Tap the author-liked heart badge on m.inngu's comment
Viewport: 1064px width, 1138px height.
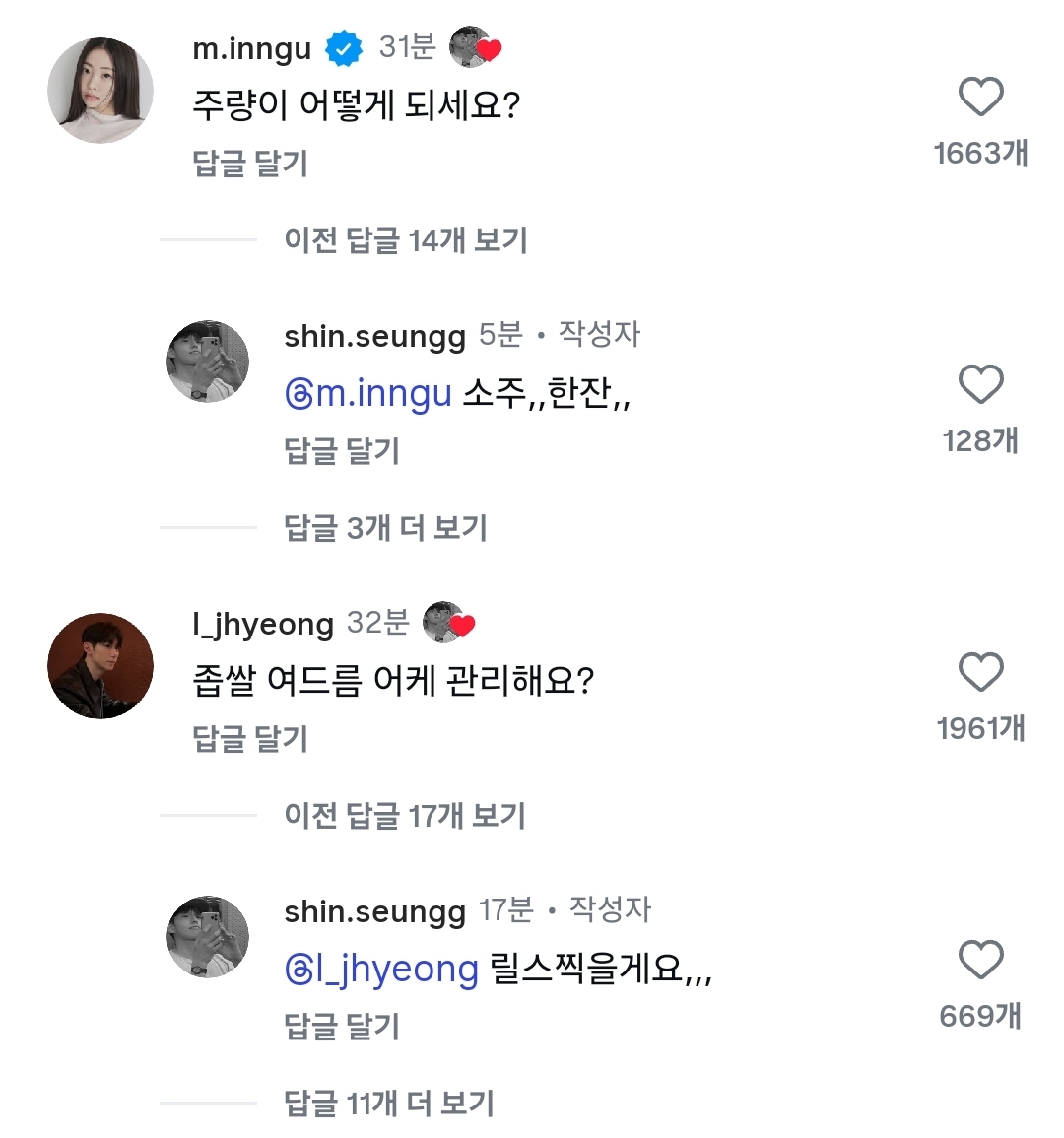[x=476, y=47]
